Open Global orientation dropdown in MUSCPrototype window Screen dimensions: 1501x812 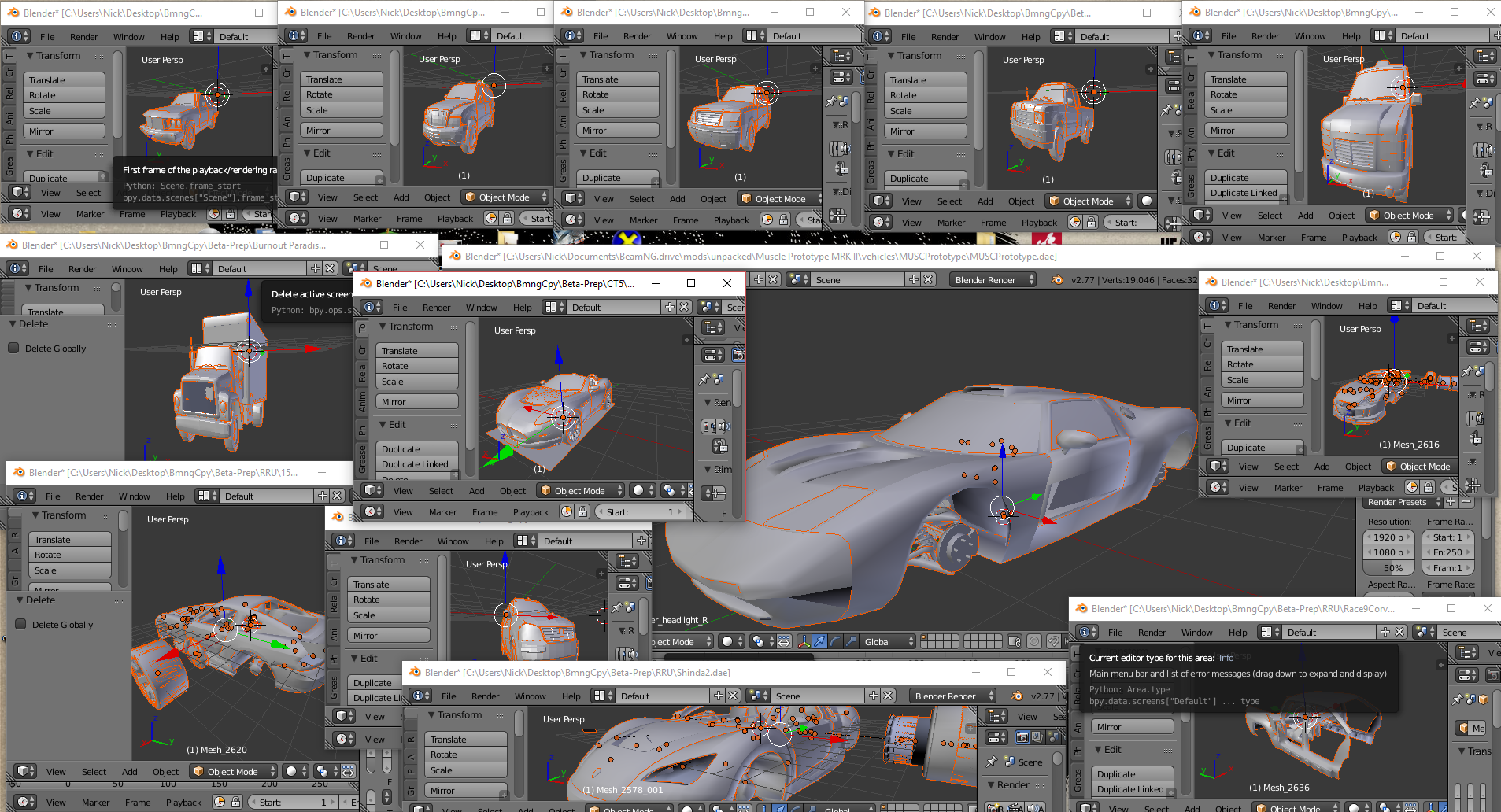(x=889, y=641)
